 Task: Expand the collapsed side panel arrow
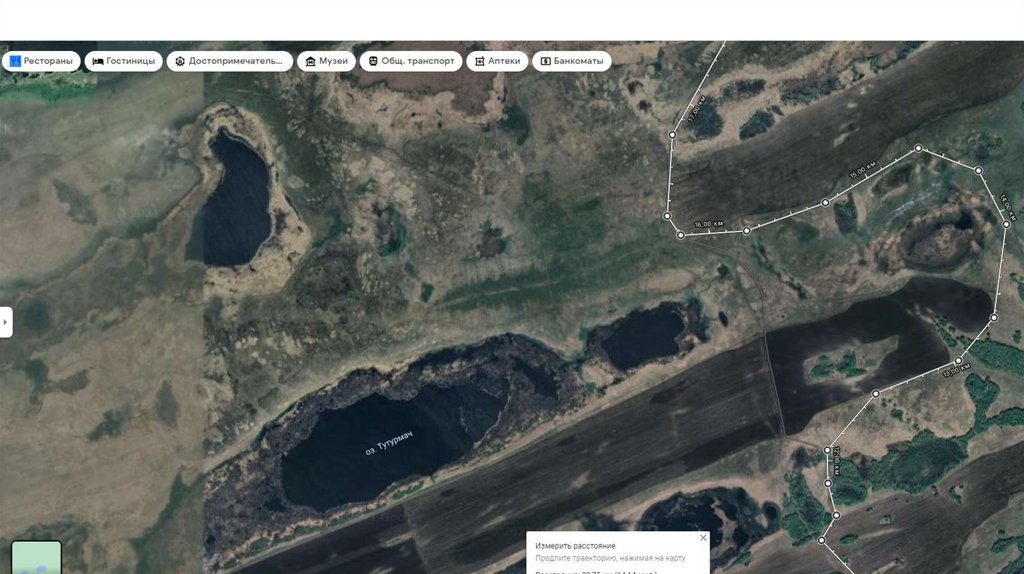[x=6, y=322]
